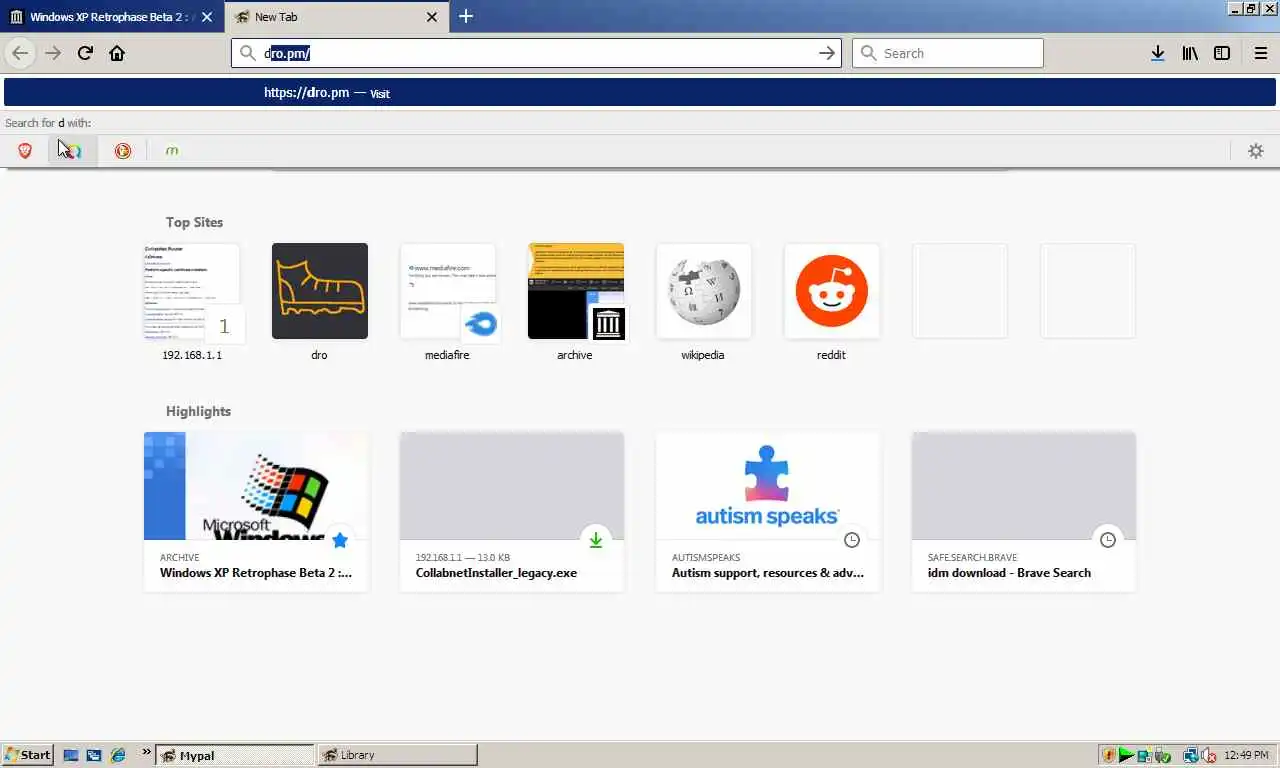Close the New Tab tab

[x=432, y=17]
